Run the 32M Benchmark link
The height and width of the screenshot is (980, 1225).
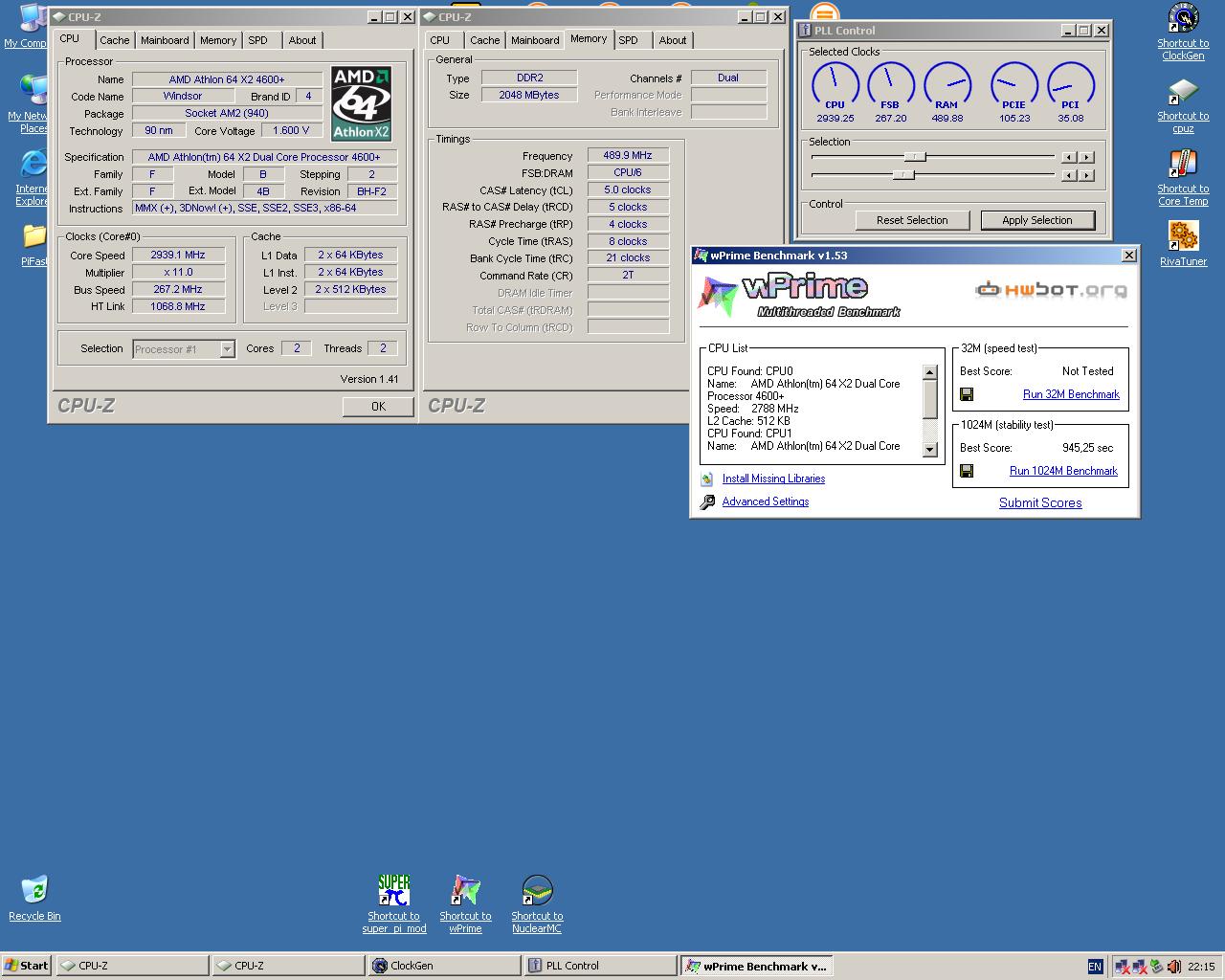[1071, 394]
